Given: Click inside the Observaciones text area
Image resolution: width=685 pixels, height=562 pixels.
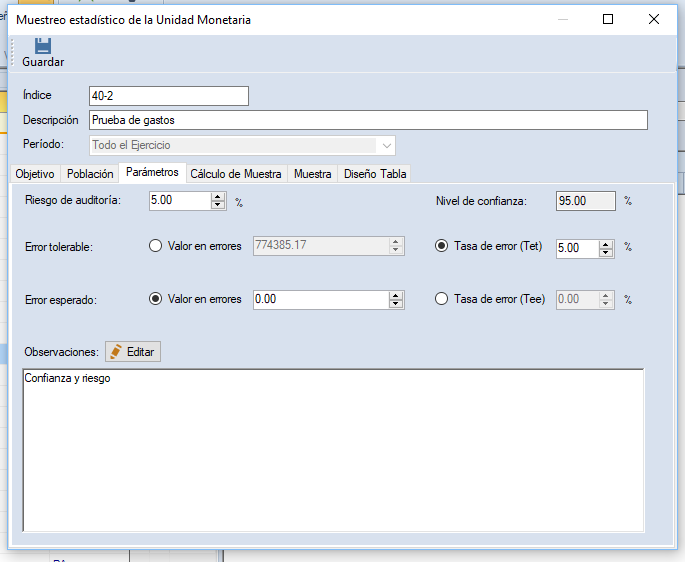Looking at the screenshot, I should coord(332,450).
